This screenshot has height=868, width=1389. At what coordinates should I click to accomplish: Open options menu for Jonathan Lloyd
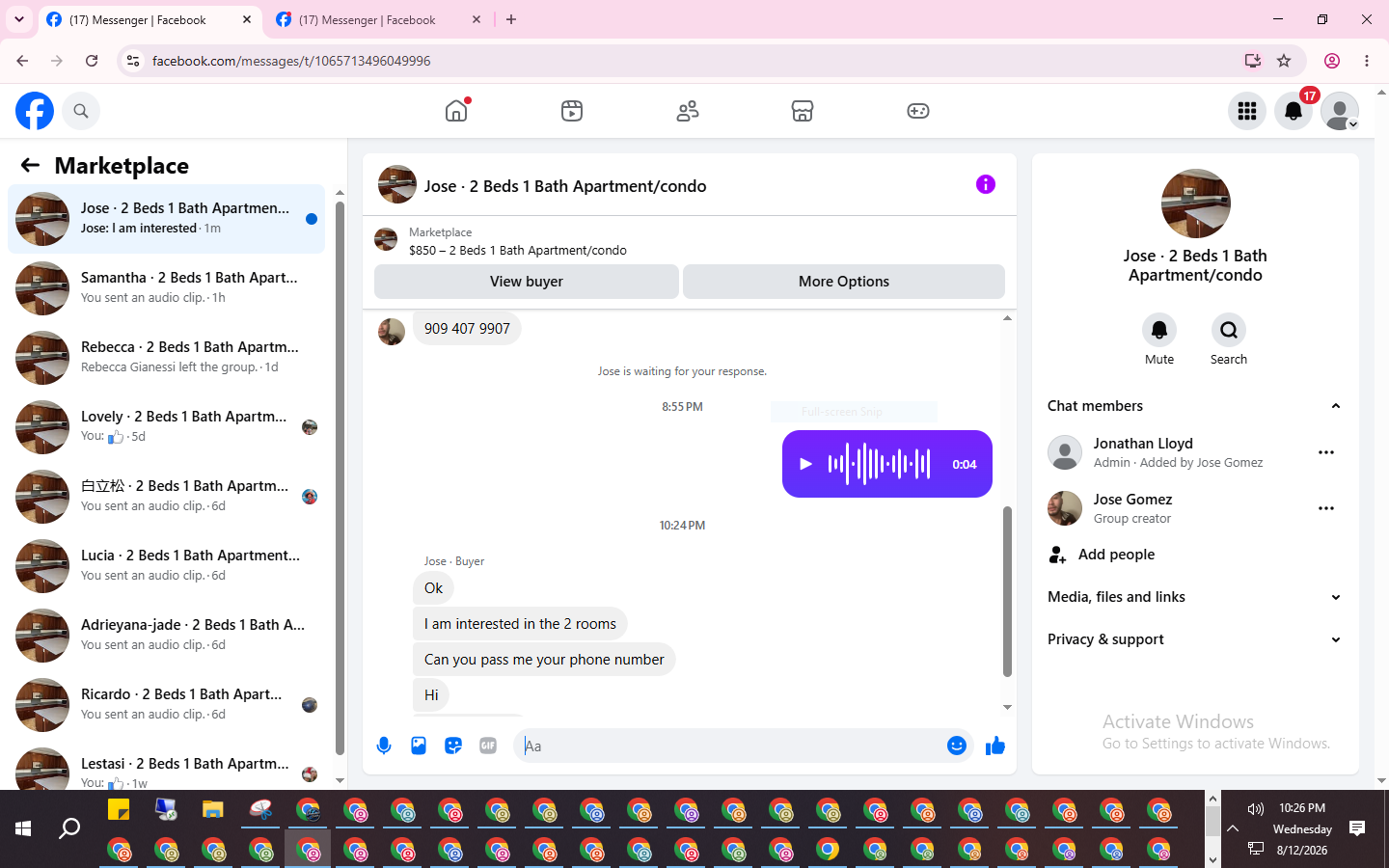(1326, 452)
